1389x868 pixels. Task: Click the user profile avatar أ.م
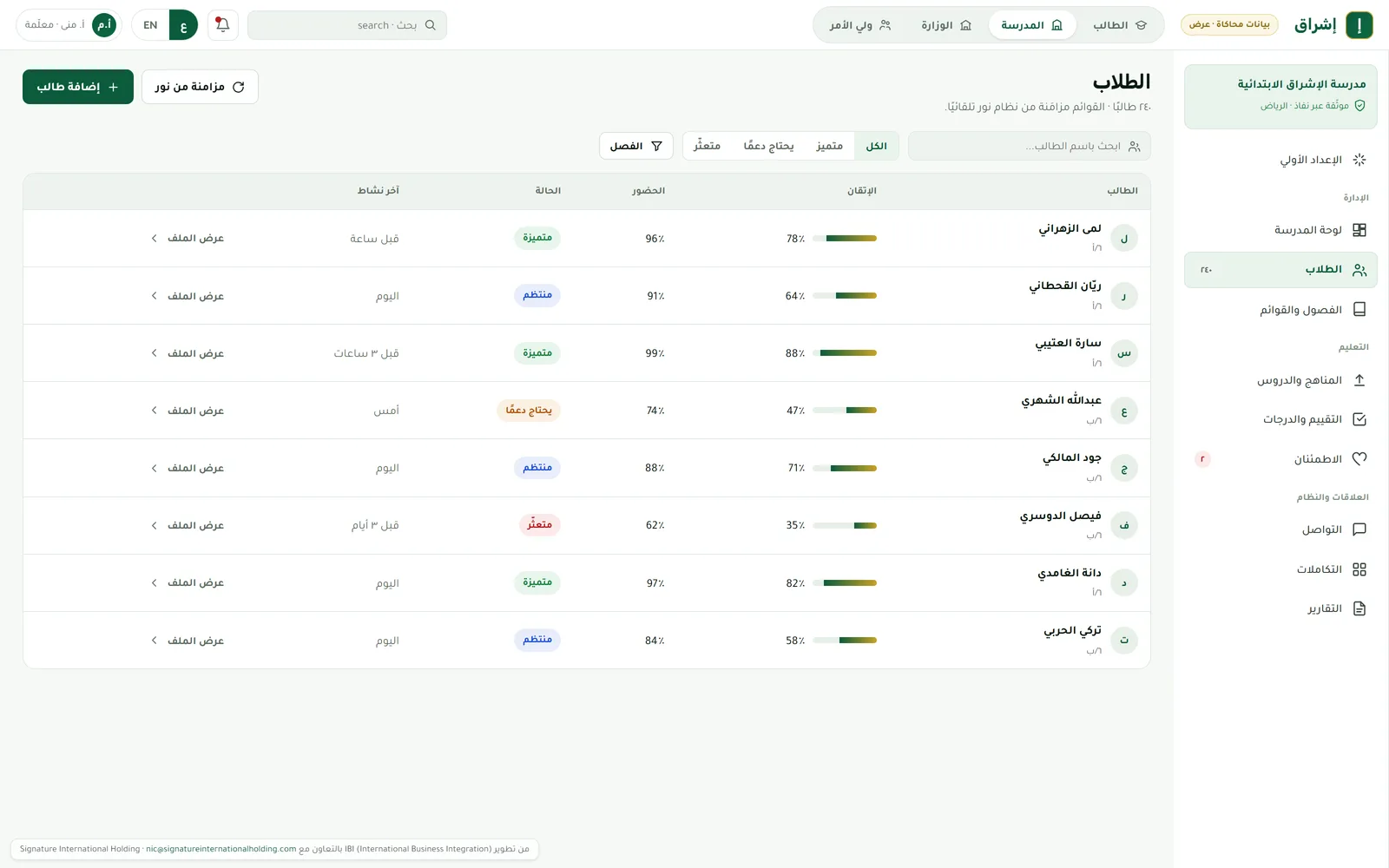pos(104,25)
